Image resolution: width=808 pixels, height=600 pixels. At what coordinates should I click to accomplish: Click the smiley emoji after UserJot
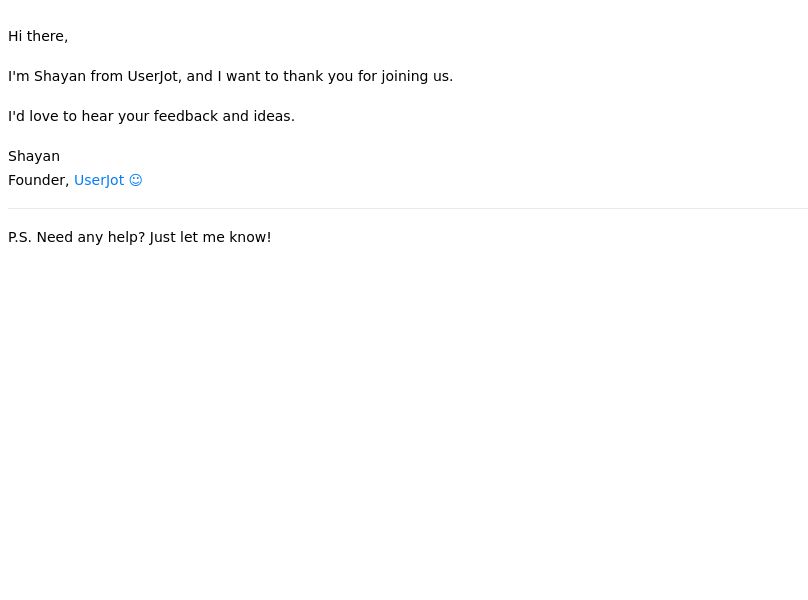(x=136, y=180)
